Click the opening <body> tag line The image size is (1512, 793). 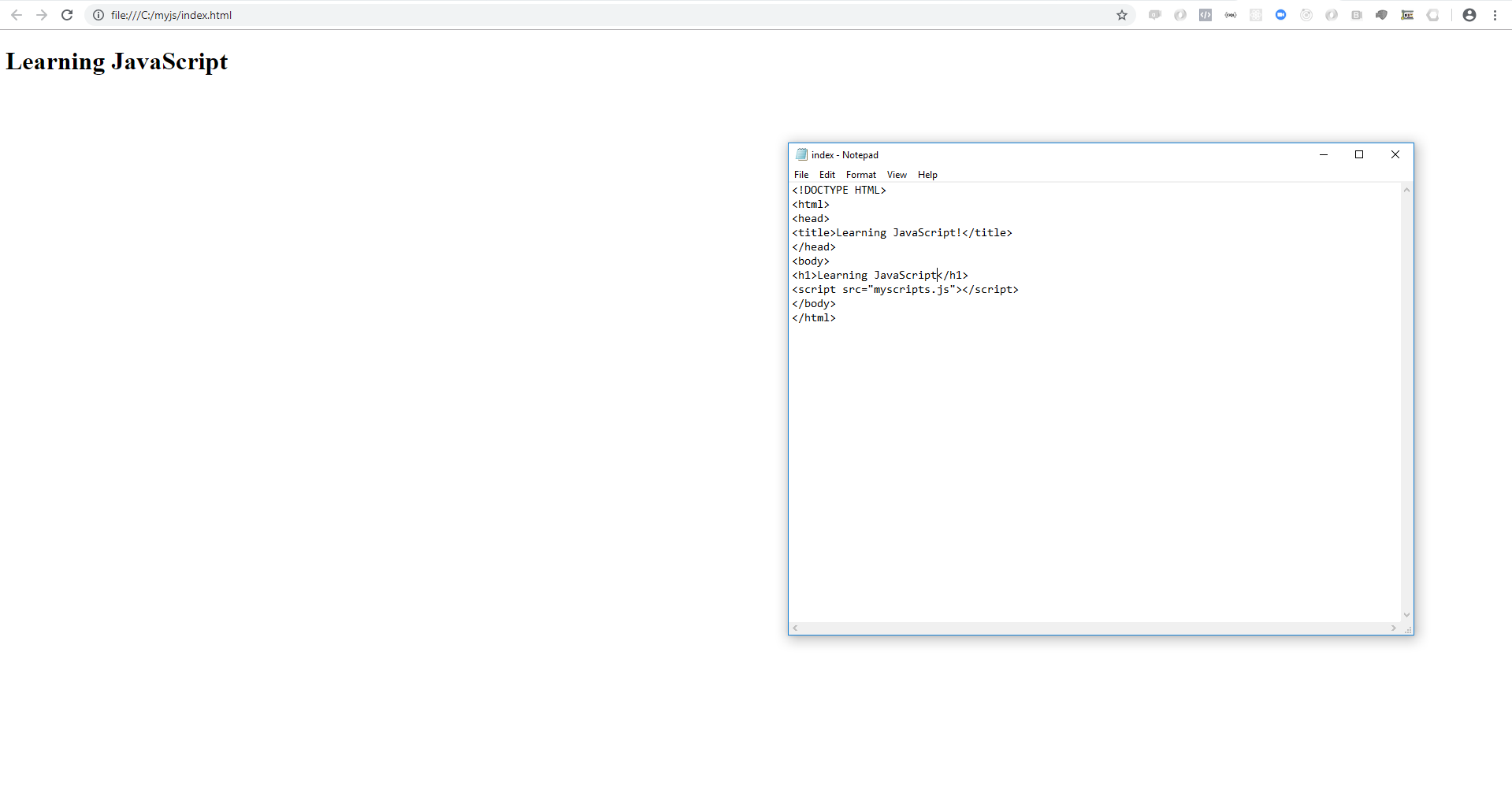(811, 261)
